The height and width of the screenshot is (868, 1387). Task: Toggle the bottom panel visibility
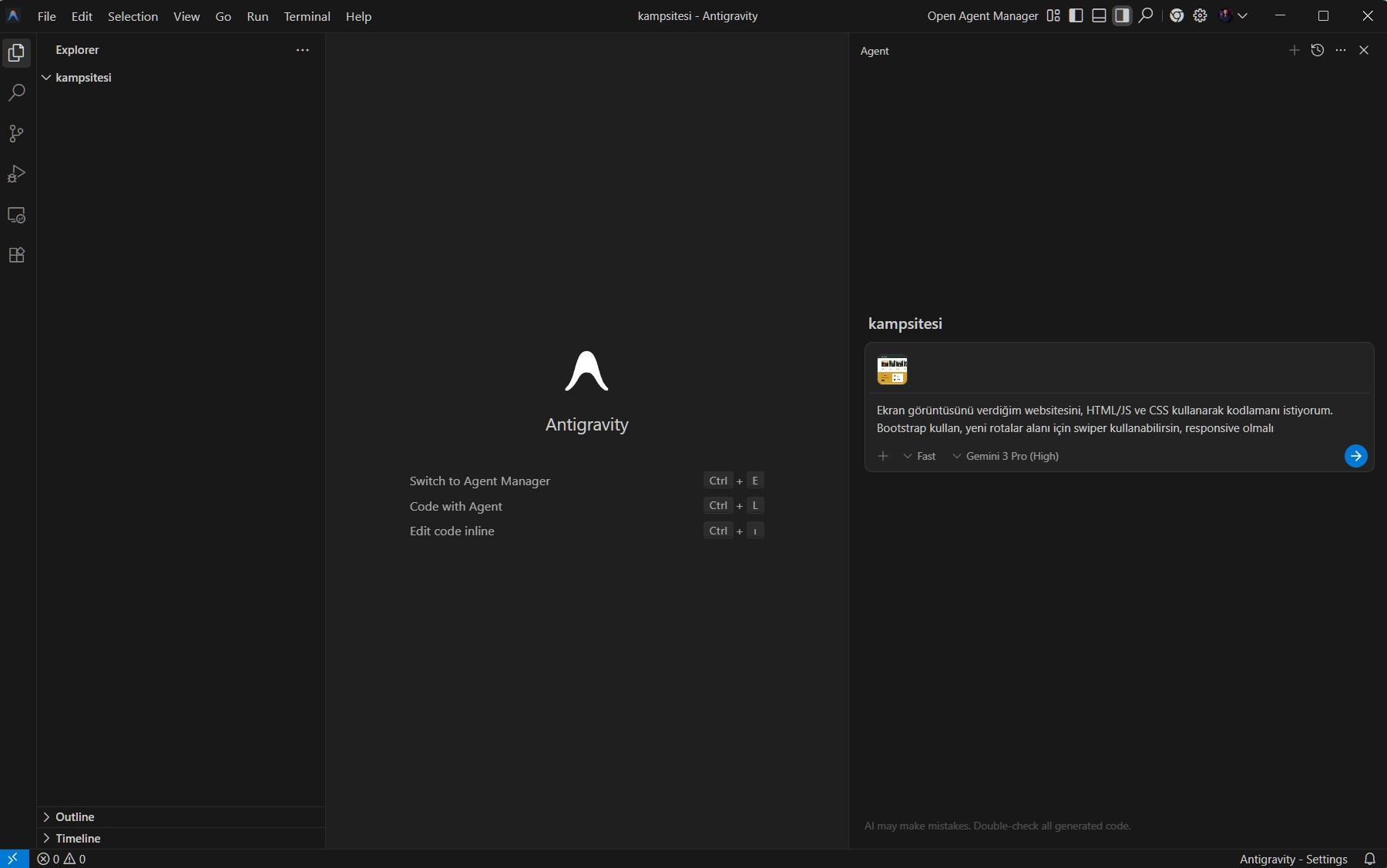(x=1100, y=15)
